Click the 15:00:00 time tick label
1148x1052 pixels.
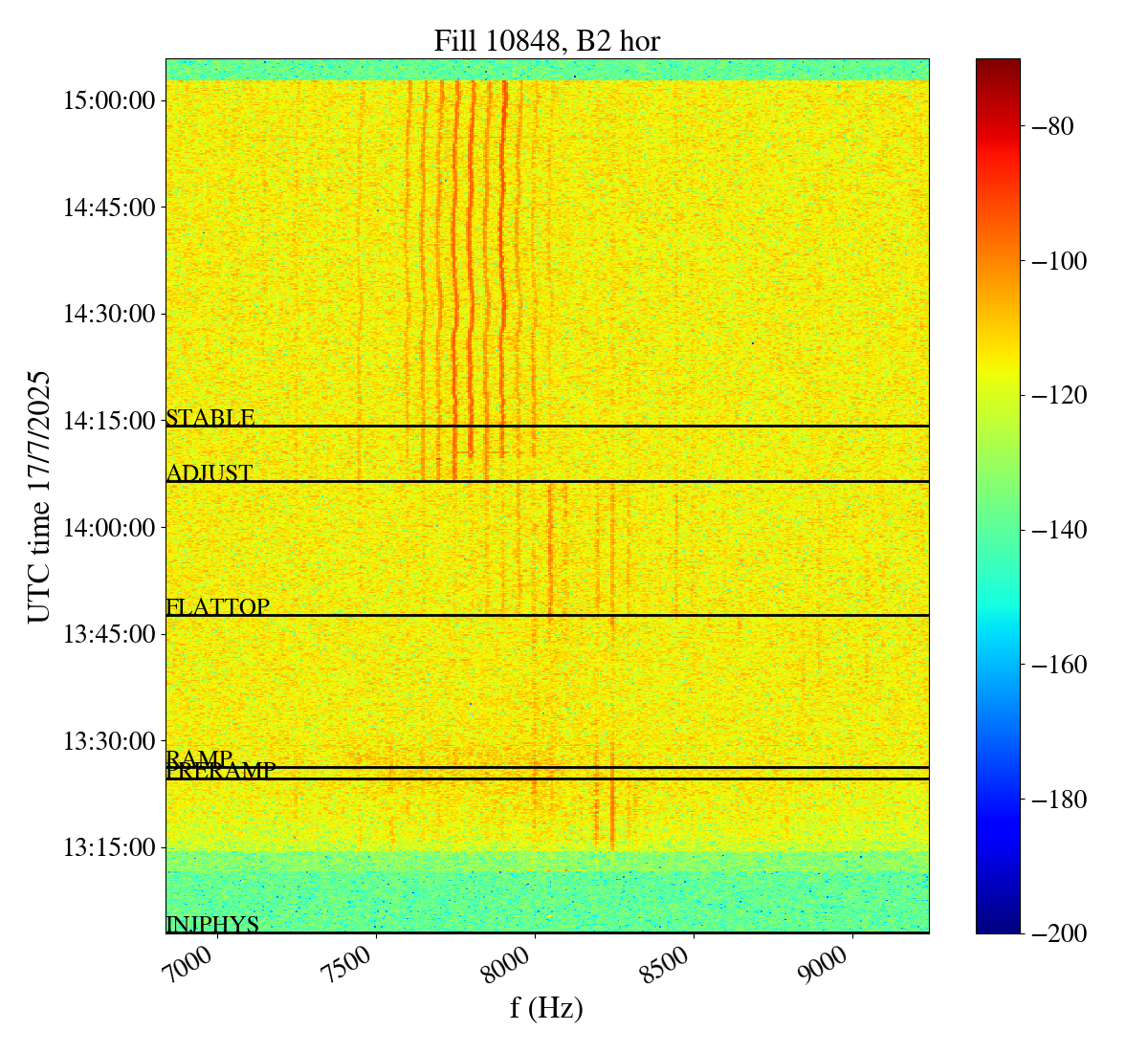coord(109,100)
